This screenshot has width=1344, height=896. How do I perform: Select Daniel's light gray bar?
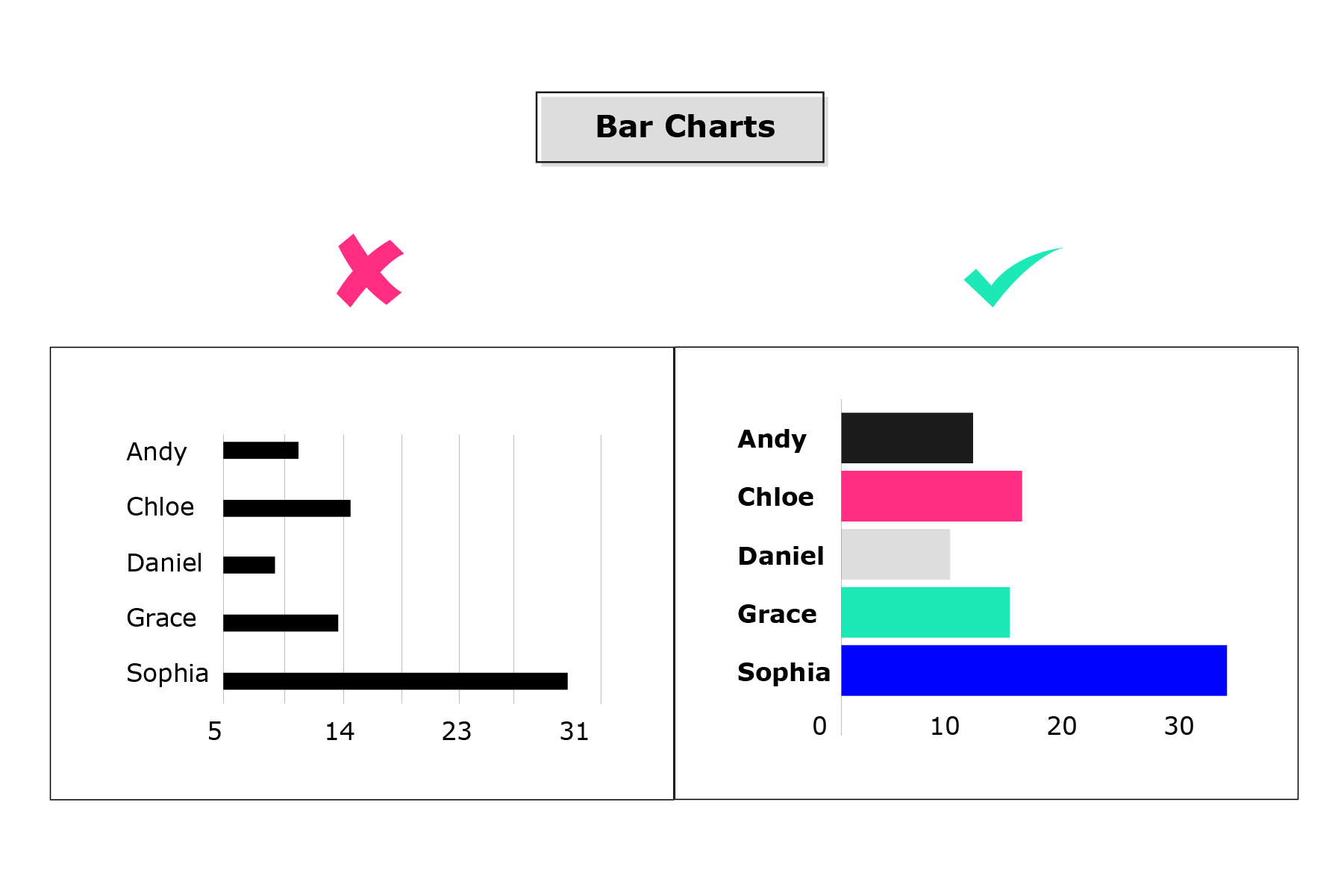pos(896,554)
